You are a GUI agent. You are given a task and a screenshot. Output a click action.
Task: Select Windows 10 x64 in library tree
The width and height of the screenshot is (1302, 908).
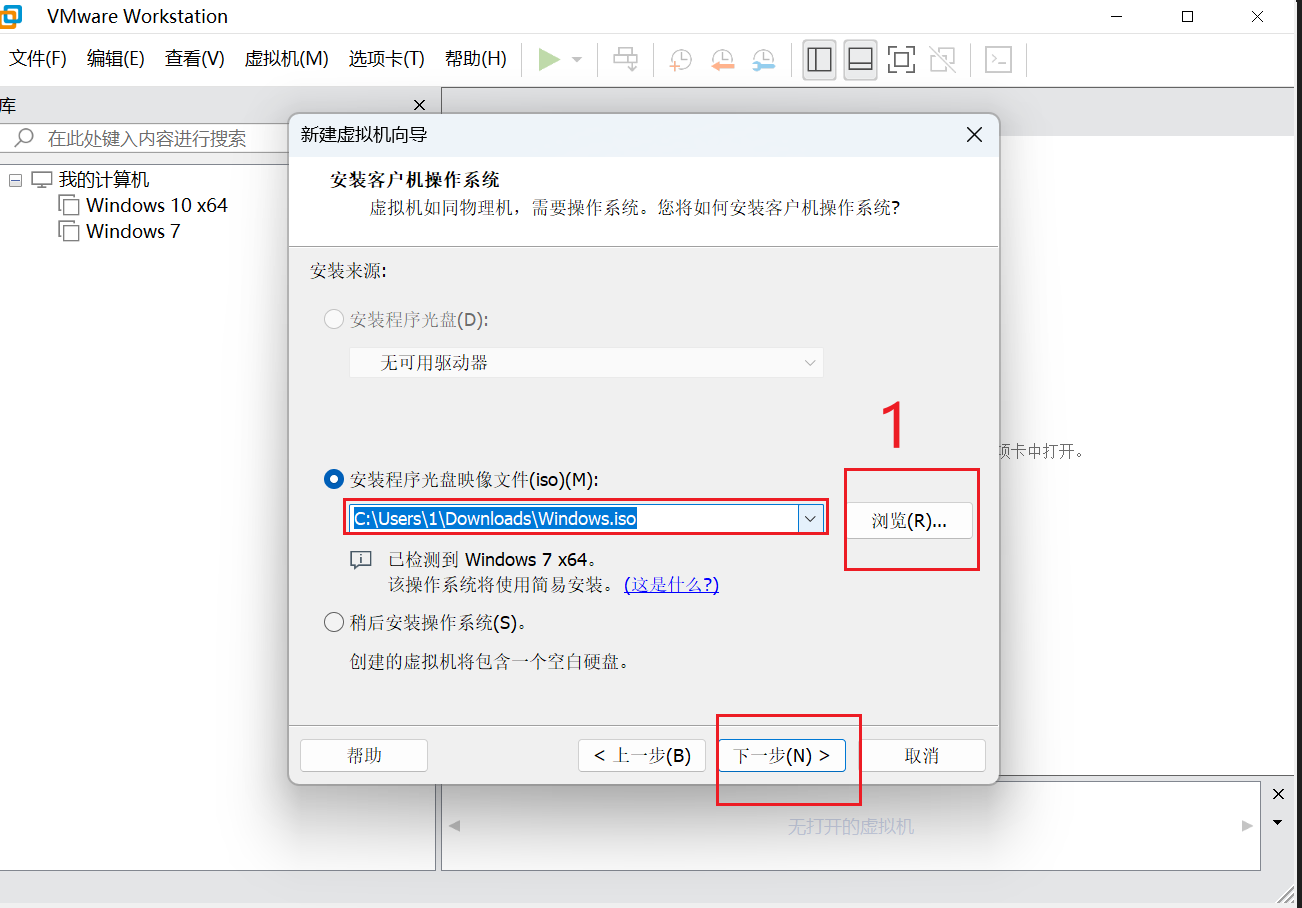[157, 206]
